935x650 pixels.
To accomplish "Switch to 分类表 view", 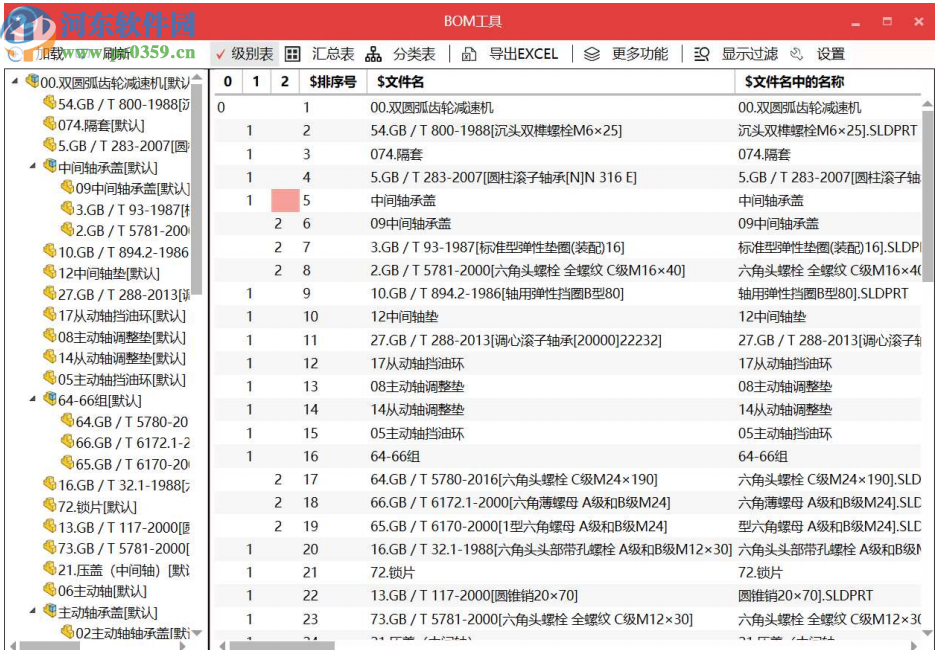I will coord(401,54).
